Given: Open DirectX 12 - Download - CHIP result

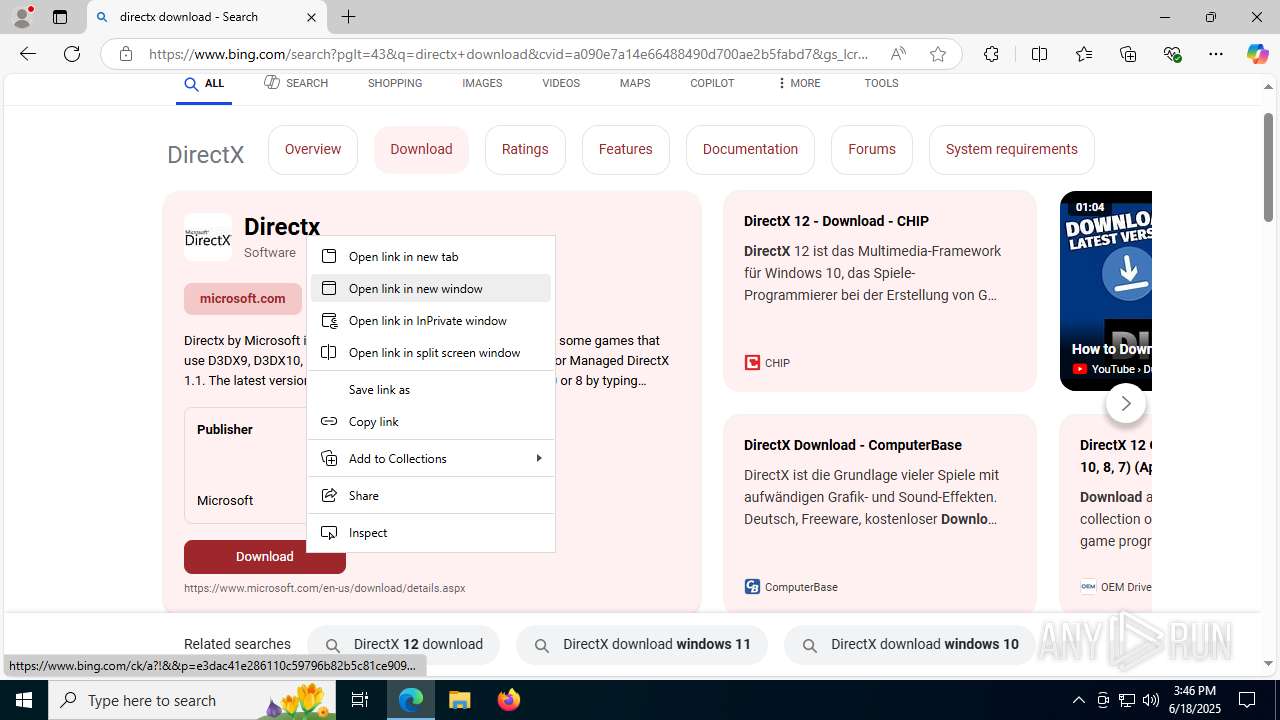Looking at the screenshot, I should pos(836,221).
